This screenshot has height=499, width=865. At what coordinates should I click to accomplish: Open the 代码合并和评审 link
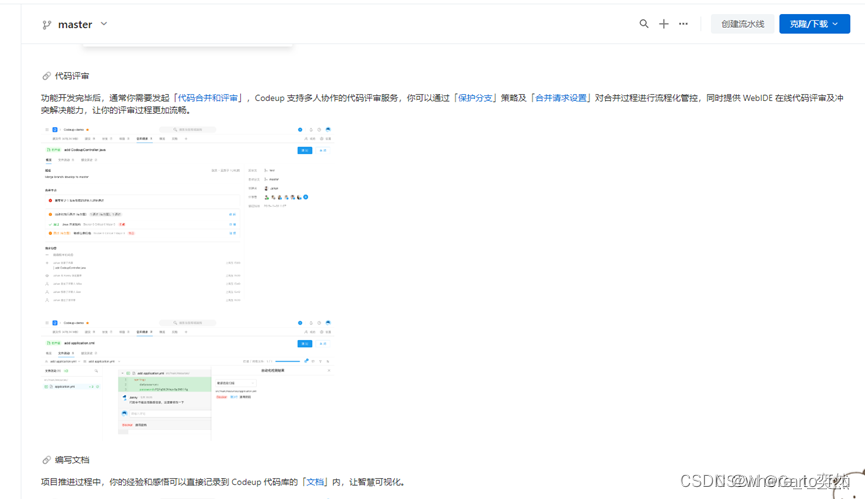(x=207, y=98)
